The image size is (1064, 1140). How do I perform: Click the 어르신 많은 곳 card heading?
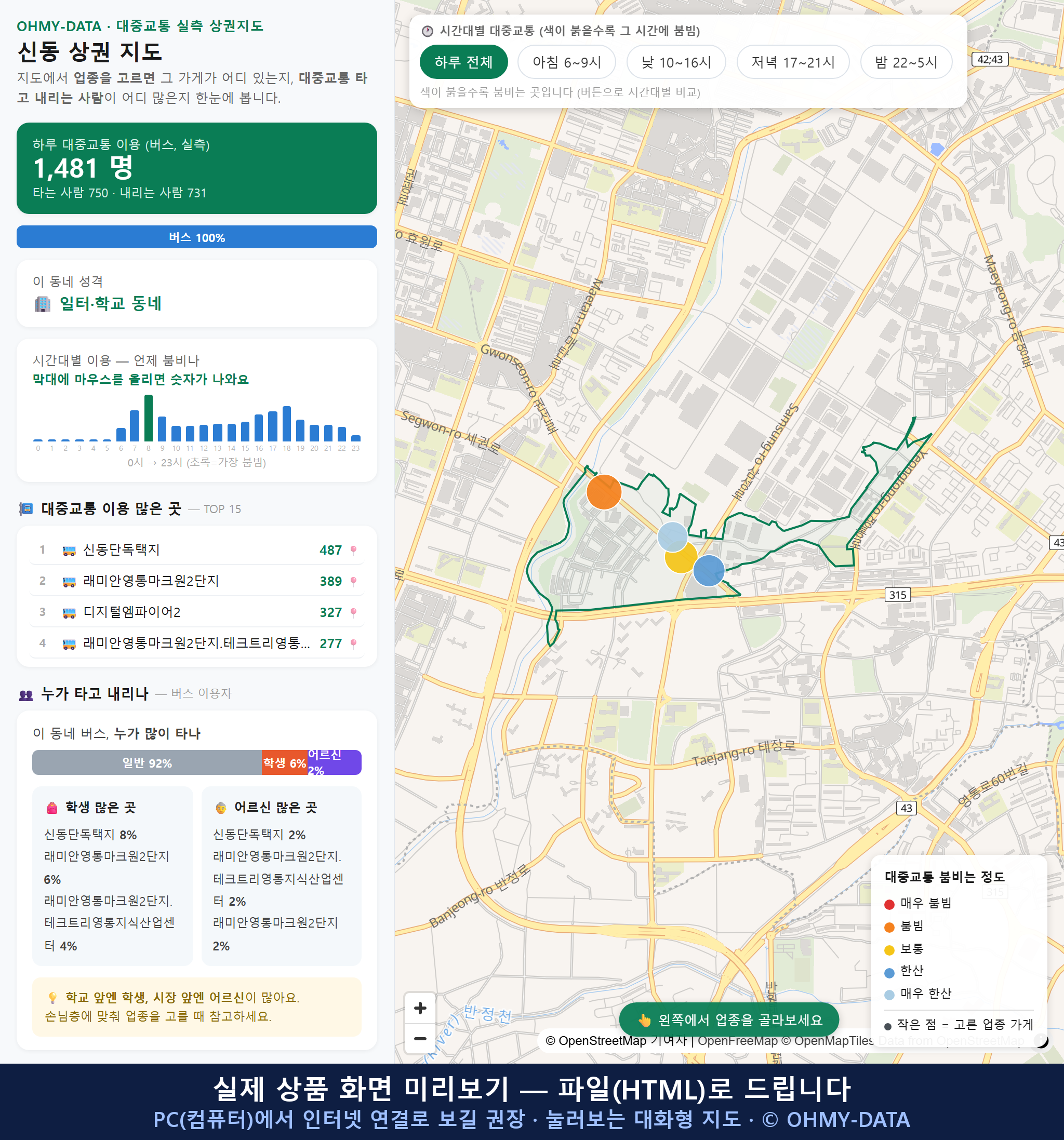tap(275, 808)
